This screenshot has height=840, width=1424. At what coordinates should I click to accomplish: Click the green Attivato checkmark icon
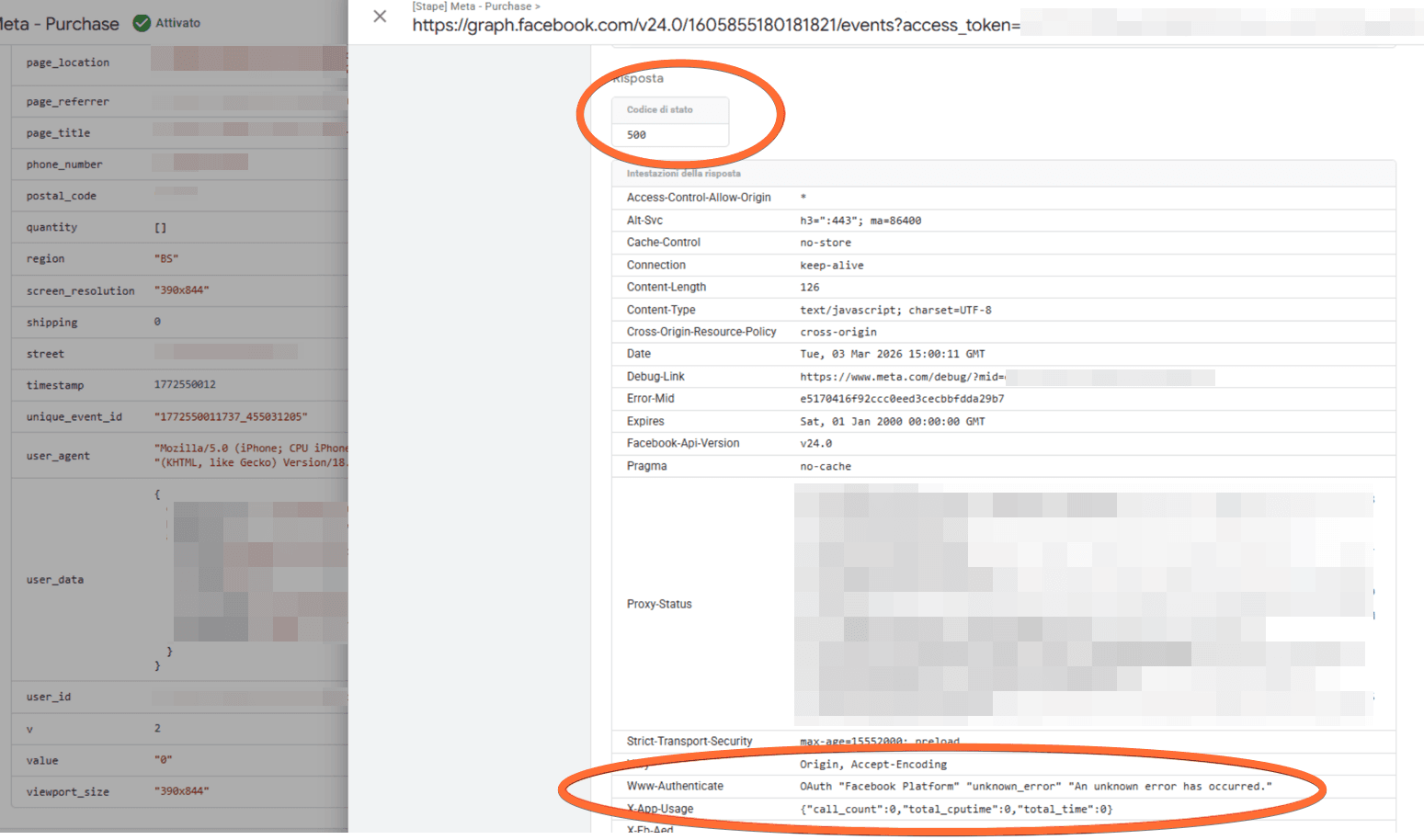coord(142,23)
